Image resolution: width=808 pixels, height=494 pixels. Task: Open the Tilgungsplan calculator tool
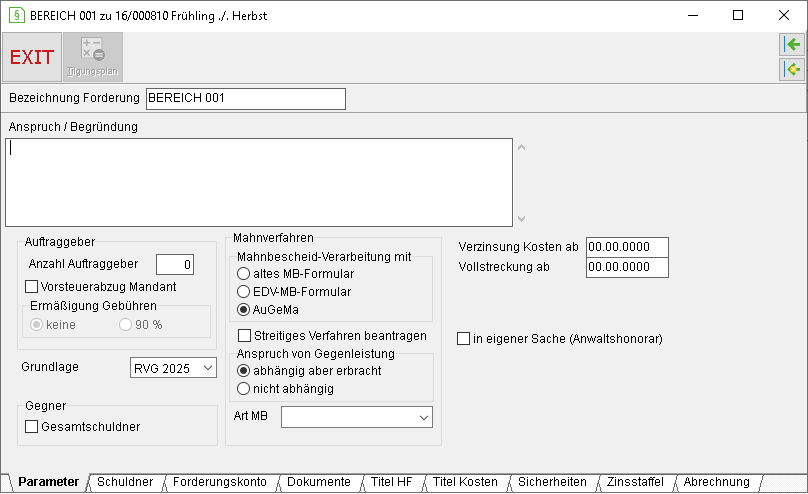tap(93, 57)
